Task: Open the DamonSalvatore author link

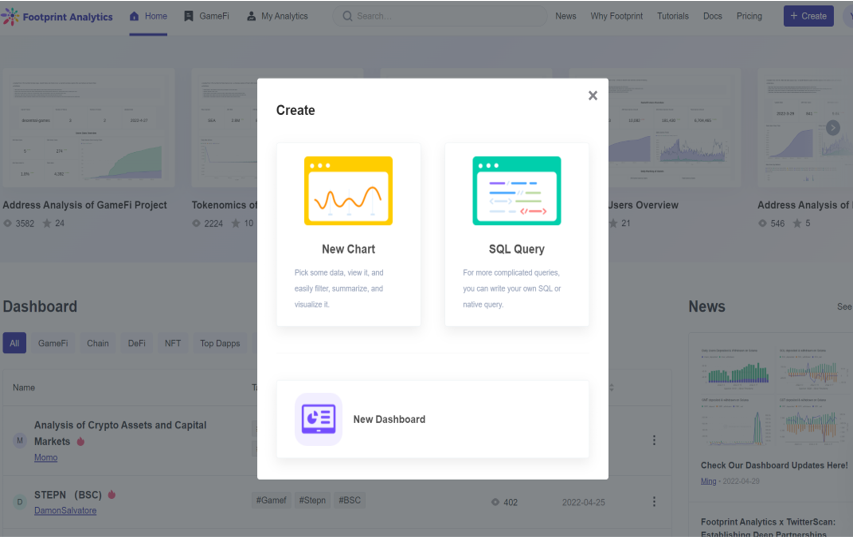Action: click(x=65, y=510)
